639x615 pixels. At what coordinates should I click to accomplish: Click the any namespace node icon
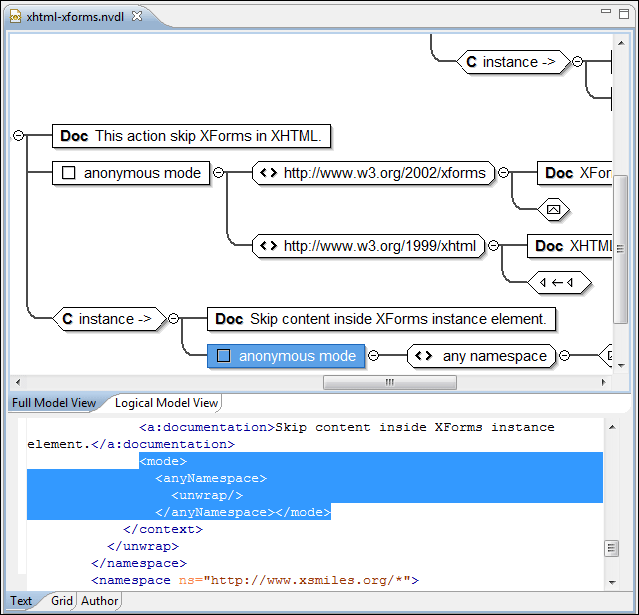point(423,356)
